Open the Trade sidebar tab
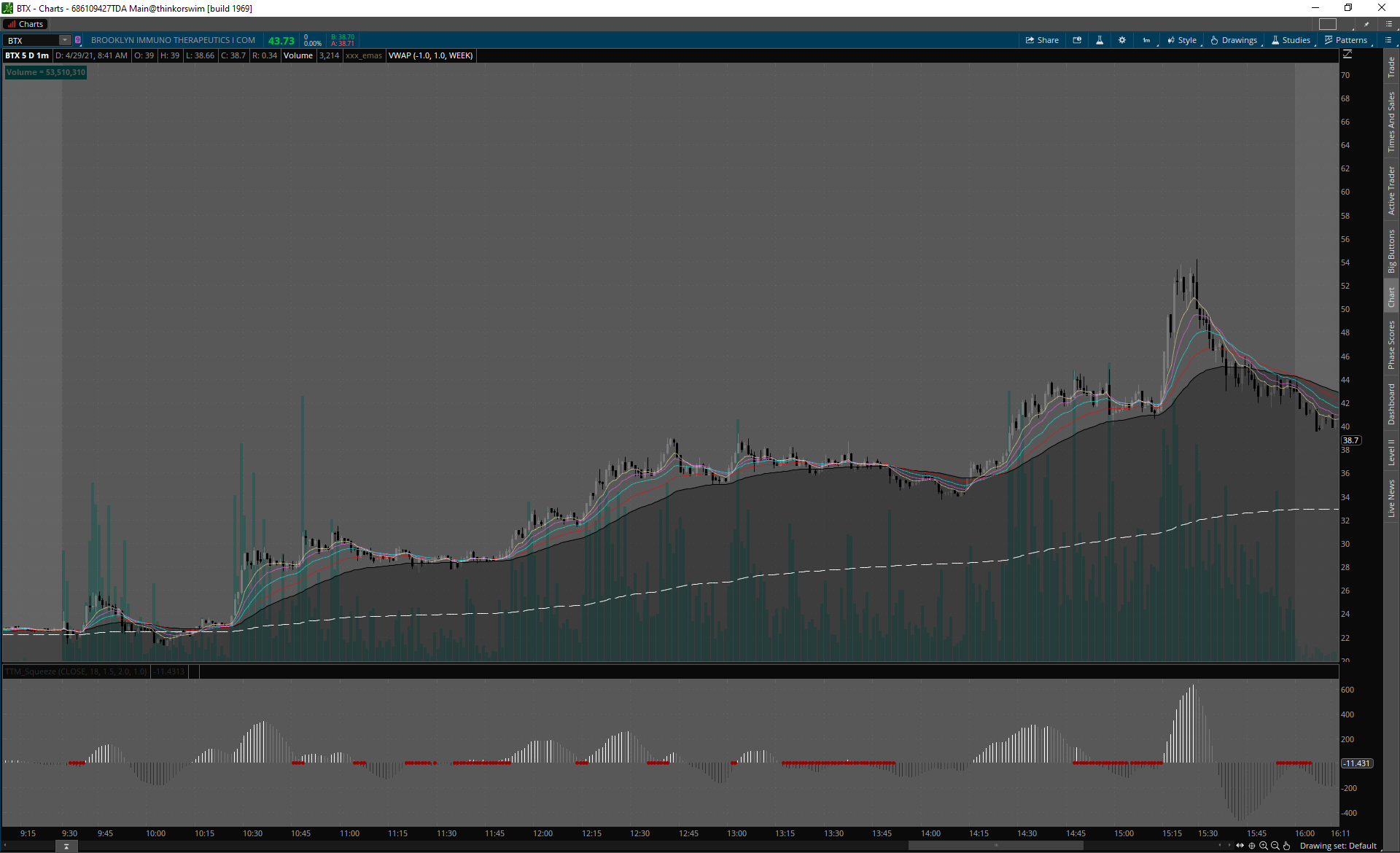Screen dimensions: 1400x853 [x=1391, y=67]
